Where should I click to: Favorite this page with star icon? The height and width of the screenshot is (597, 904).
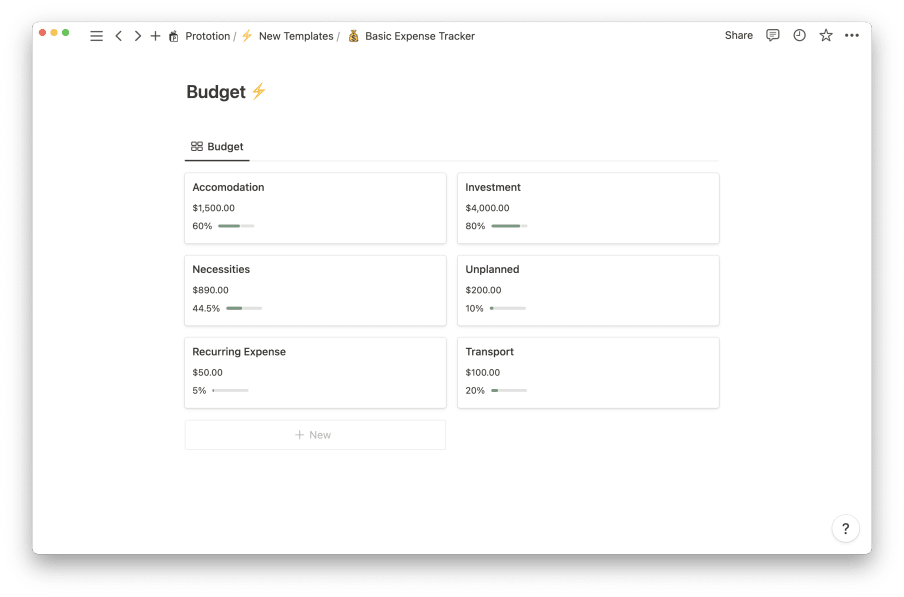tap(826, 35)
